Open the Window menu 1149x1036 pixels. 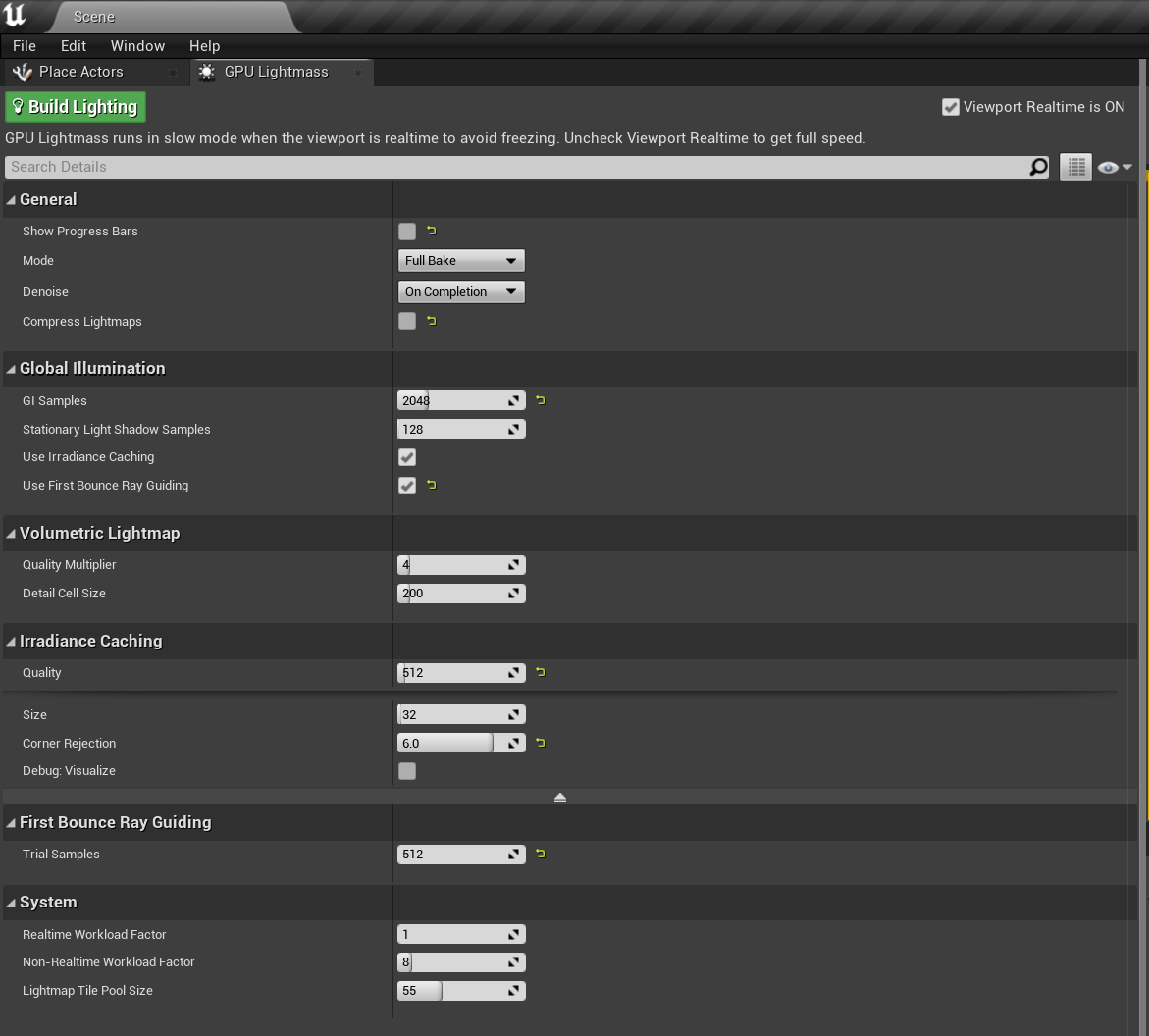click(137, 45)
